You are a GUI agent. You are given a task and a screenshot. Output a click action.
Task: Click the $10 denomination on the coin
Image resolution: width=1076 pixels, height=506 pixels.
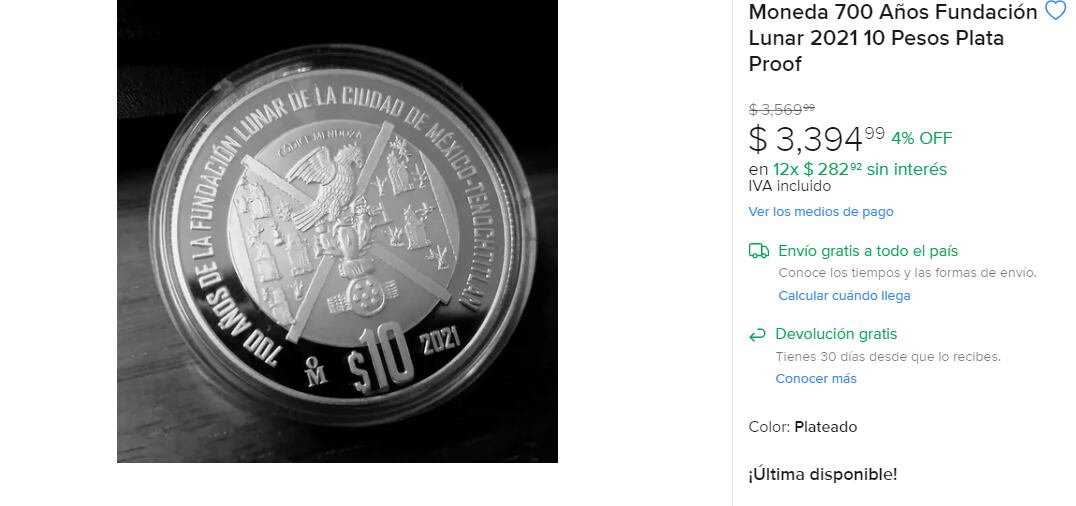click(379, 360)
